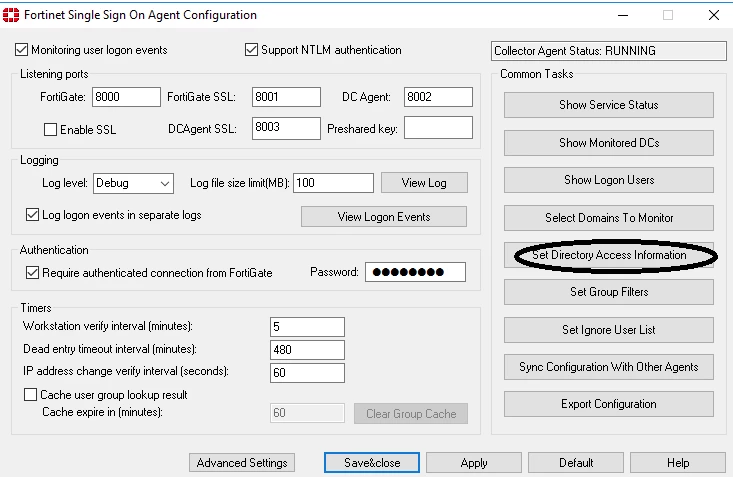Screen dimensions: 733x477
Task: Click the Preshared key field
Action: click(x=438, y=128)
